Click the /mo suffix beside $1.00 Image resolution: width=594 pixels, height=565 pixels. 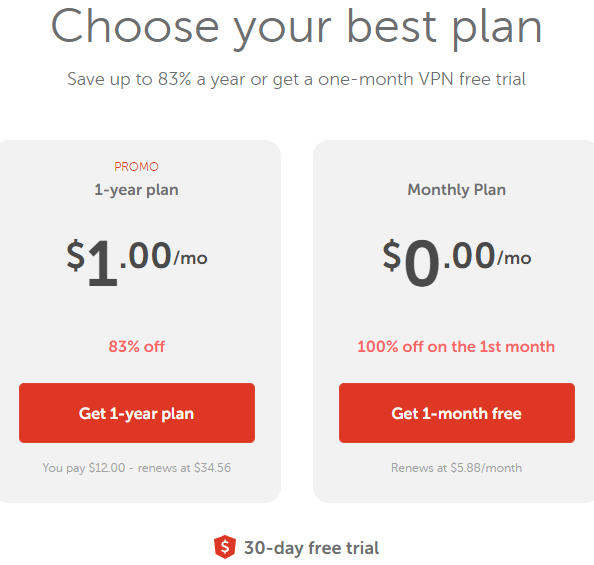(x=191, y=258)
